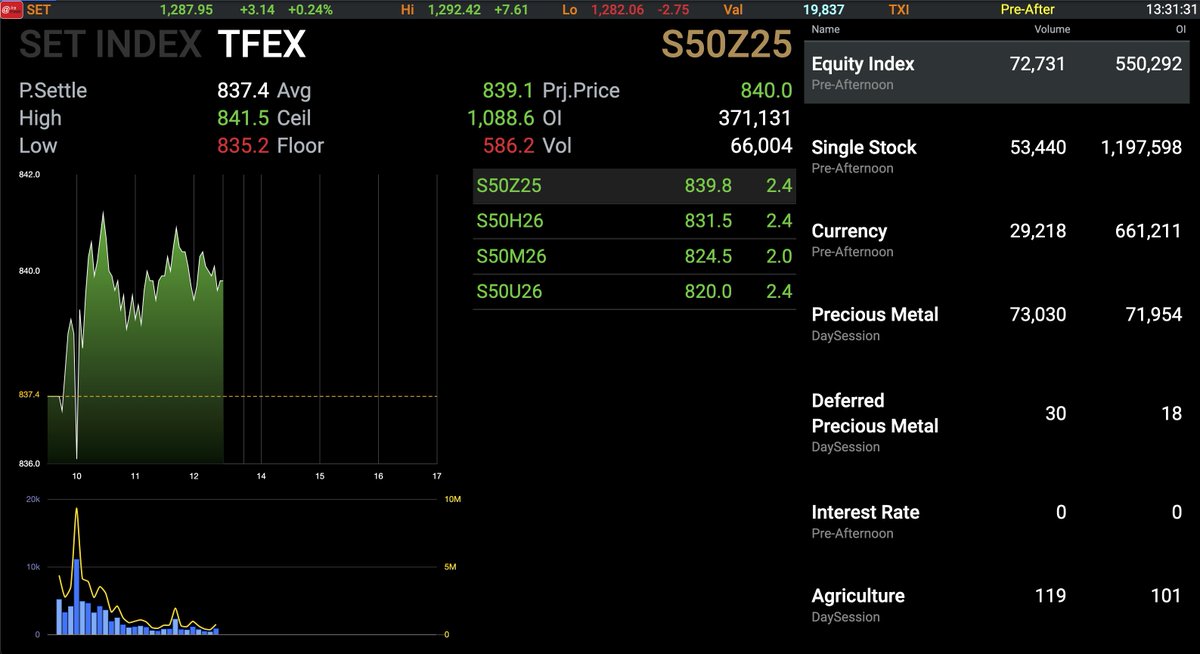
Task: Click the S50H26 last price 831.5
Action: (708, 221)
